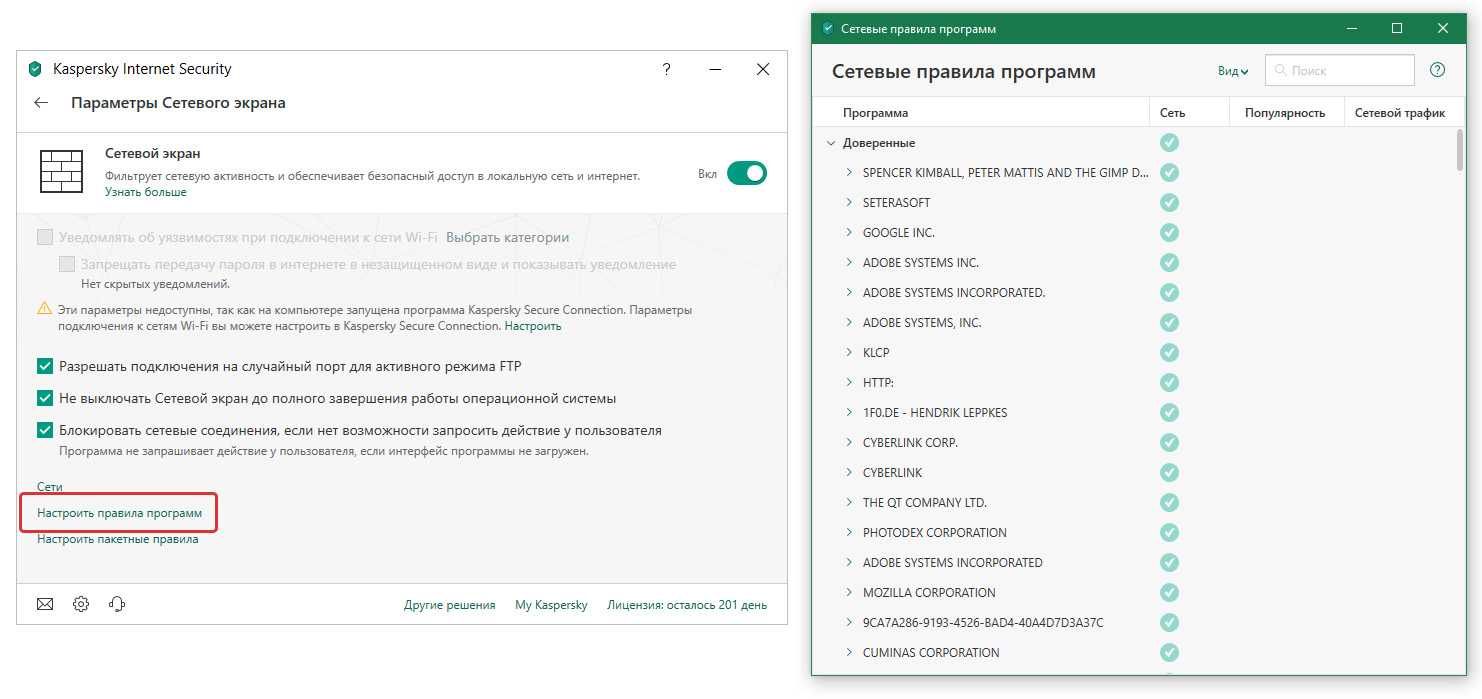Click network status icon for SETERASOFT
Viewport: 1482px width, 699px height.
pos(1169,202)
